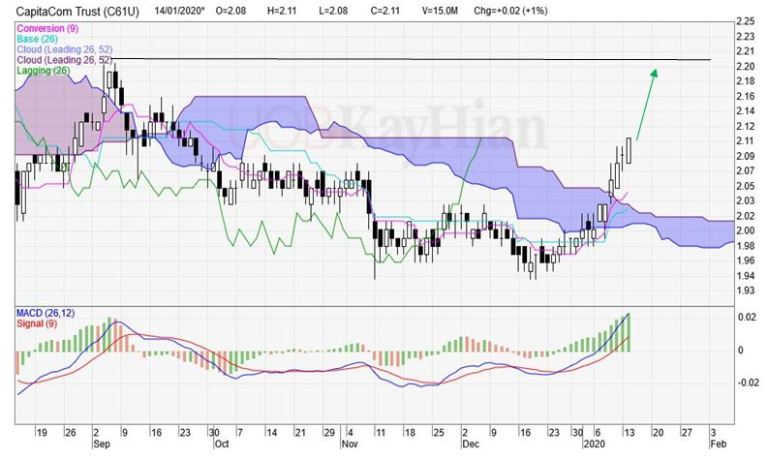Screen dimensions: 768x460
Task: Select the Lagging (26) legend entry
Action: click(43, 70)
